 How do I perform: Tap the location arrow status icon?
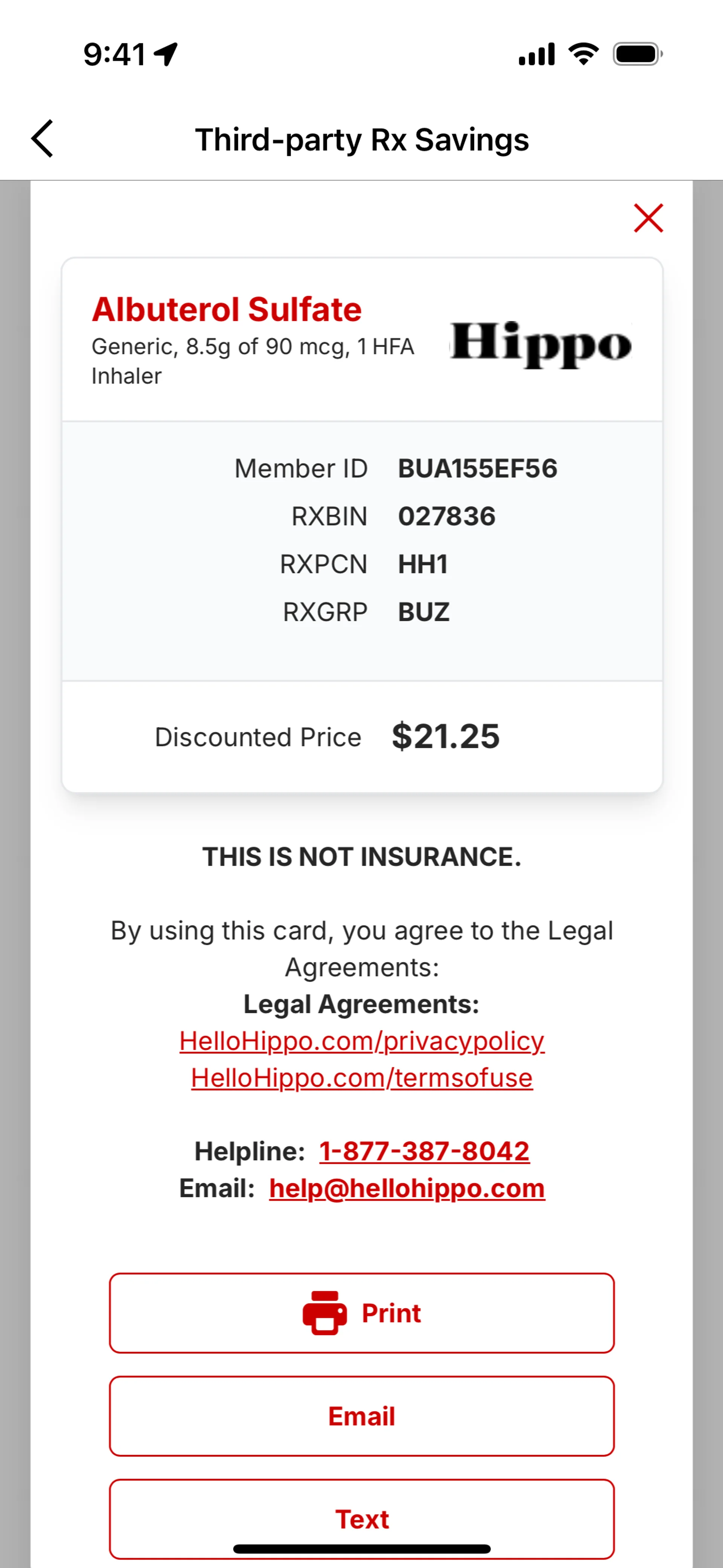tap(166, 54)
